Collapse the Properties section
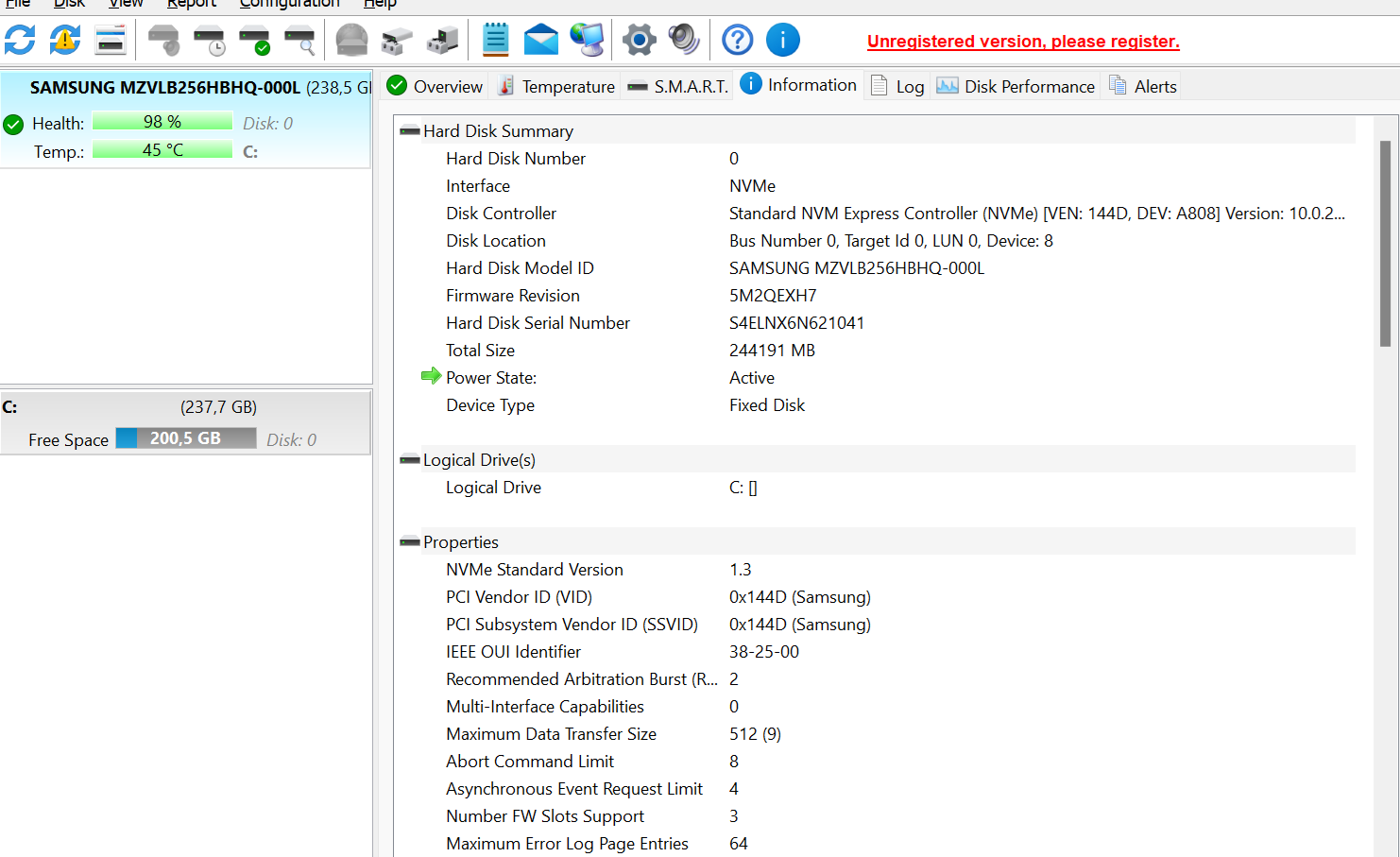Viewport: 1400px width, 857px height. (410, 542)
